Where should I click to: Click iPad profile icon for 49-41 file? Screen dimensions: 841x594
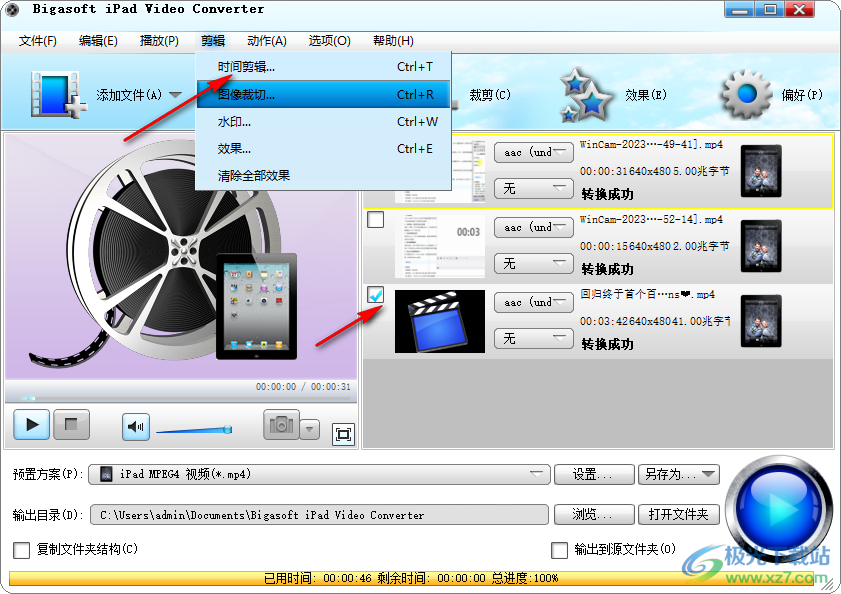click(761, 171)
